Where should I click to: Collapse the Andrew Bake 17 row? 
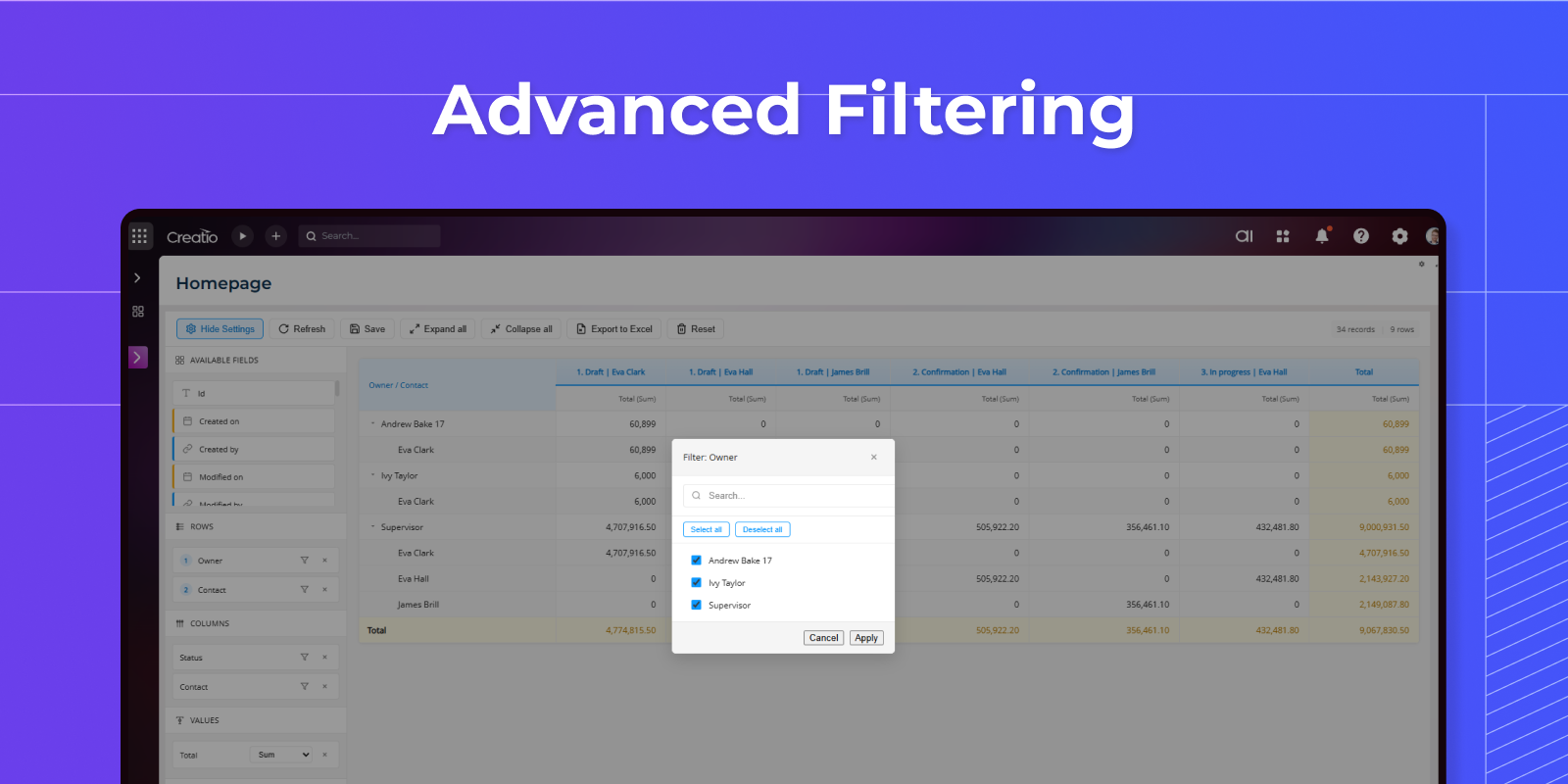tap(372, 423)
